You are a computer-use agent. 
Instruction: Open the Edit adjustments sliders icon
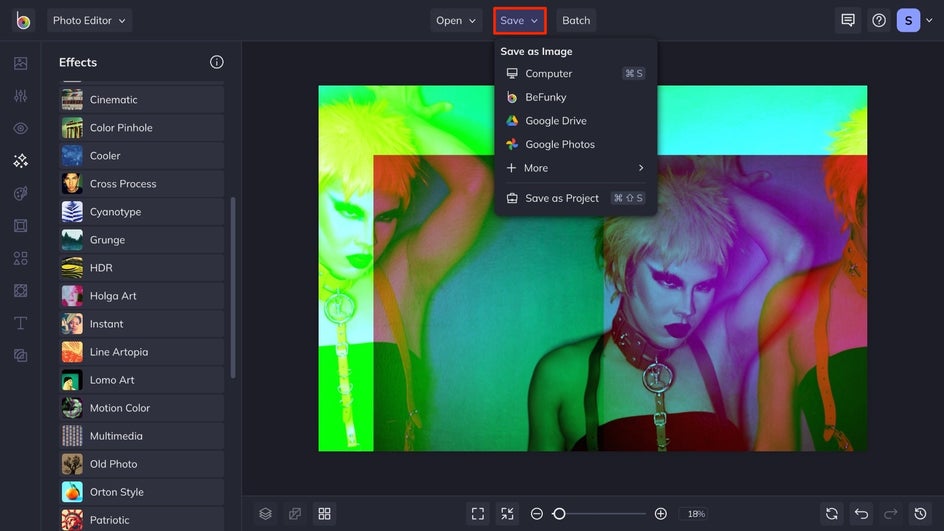click(x=20, y=96)
